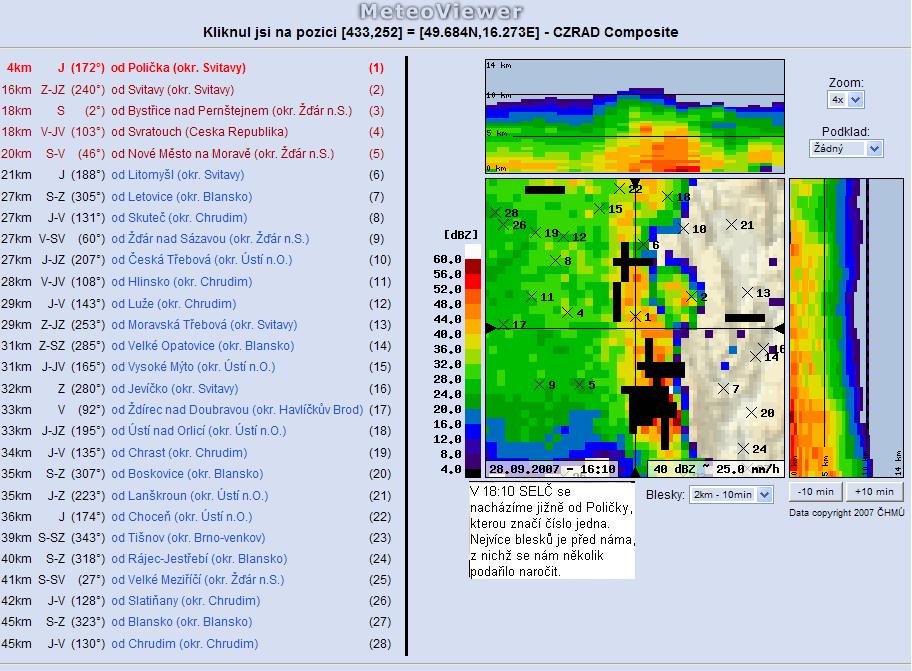The width and height of the screenshot is (912, 671).
Task: Open the 'od Polička (okr. Svitavy)' link
Action: 179,67
